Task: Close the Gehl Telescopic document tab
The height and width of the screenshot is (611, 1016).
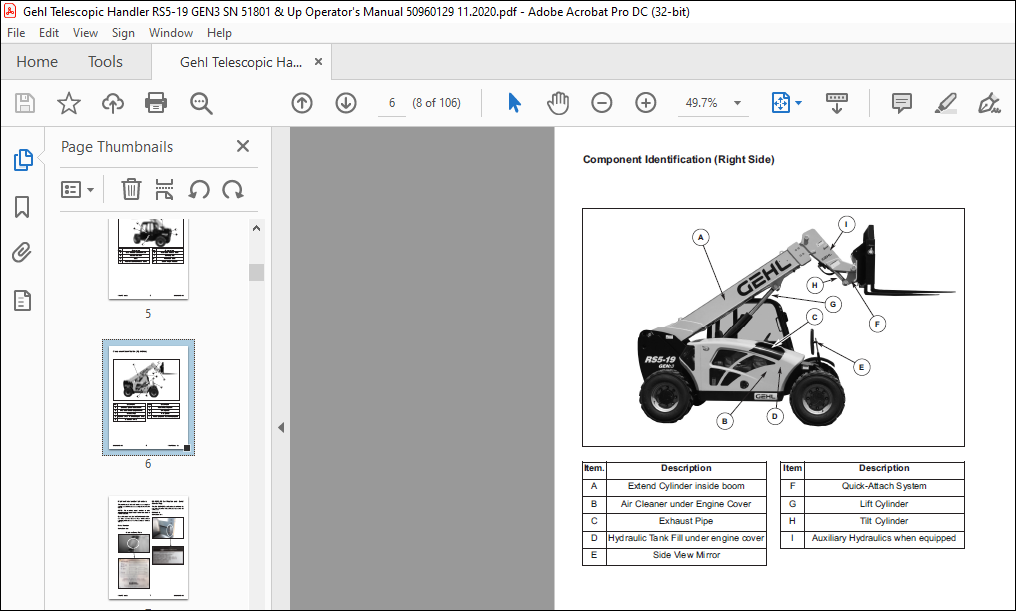Action: pos(318,62)
